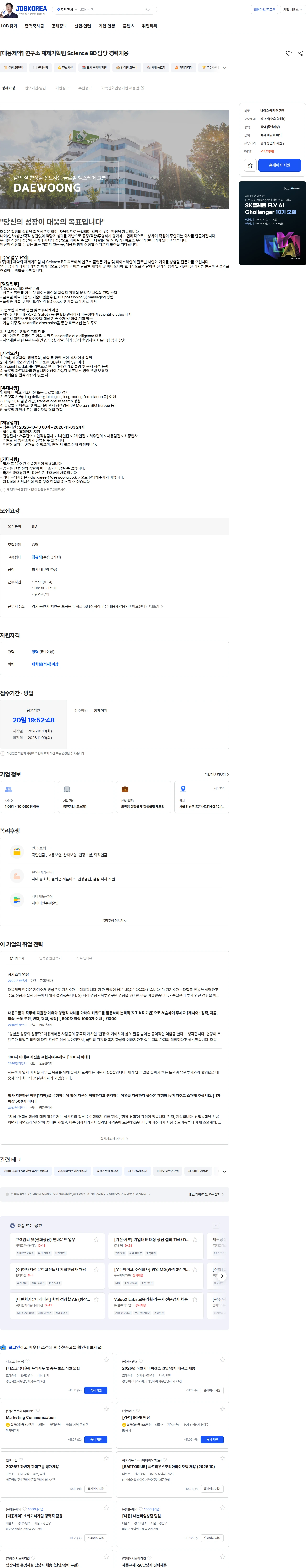
Task: Open the 기업정보 더보기 link
Action: pos(217,774)
